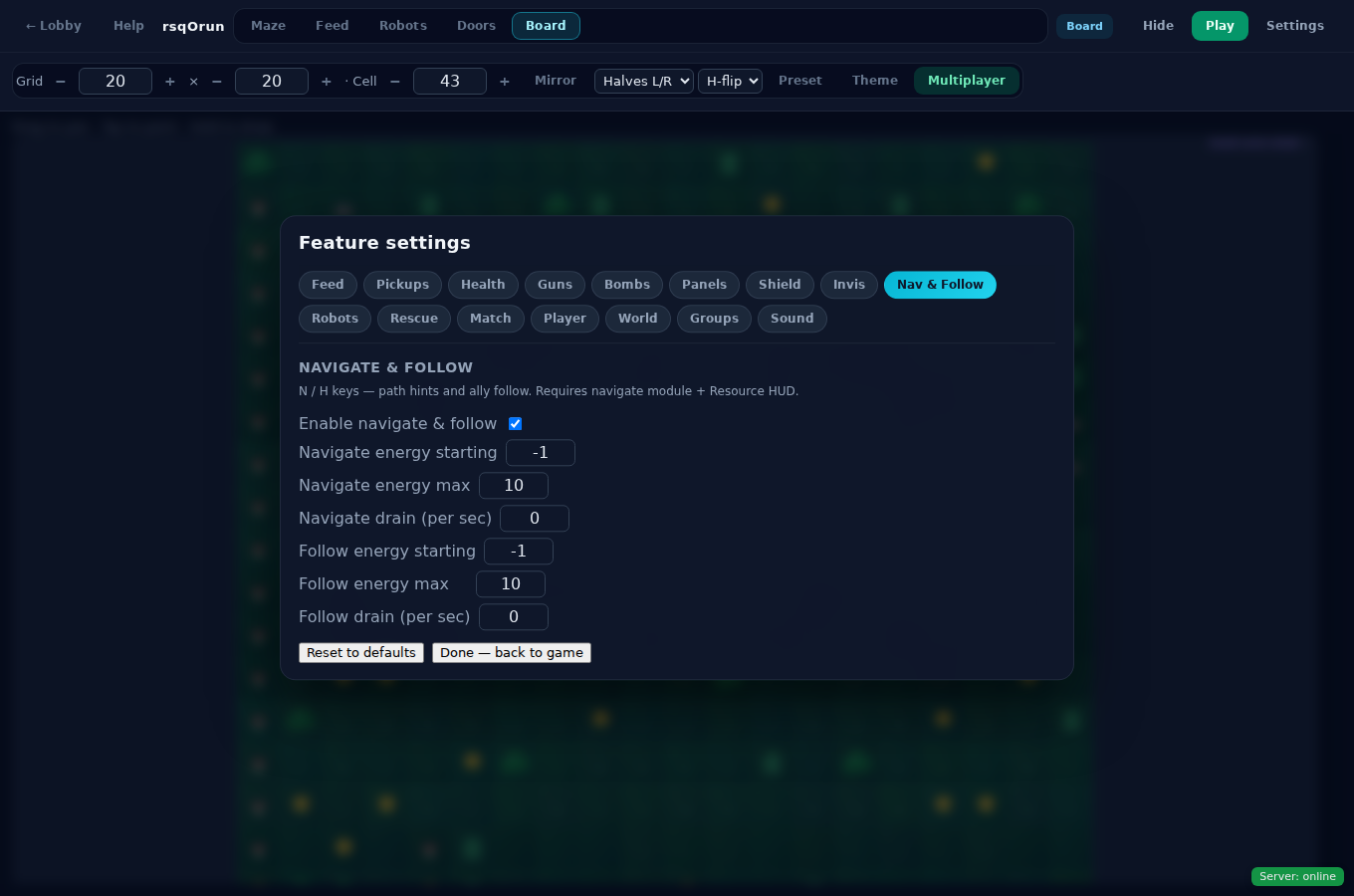This screenshot has height=896, width=1354.
Task: Open the Panels feature tab
Action: tap(704, 285)
